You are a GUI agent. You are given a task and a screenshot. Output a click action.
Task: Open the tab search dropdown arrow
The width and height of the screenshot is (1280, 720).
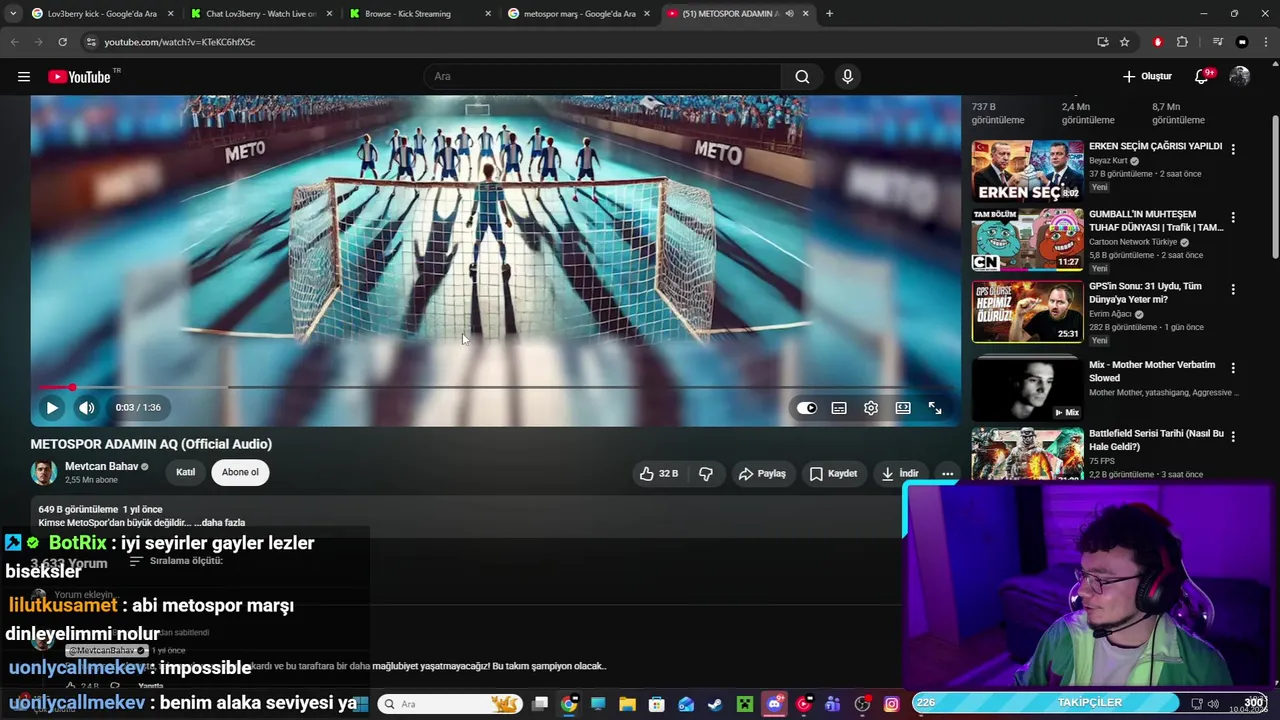[13, 14]
